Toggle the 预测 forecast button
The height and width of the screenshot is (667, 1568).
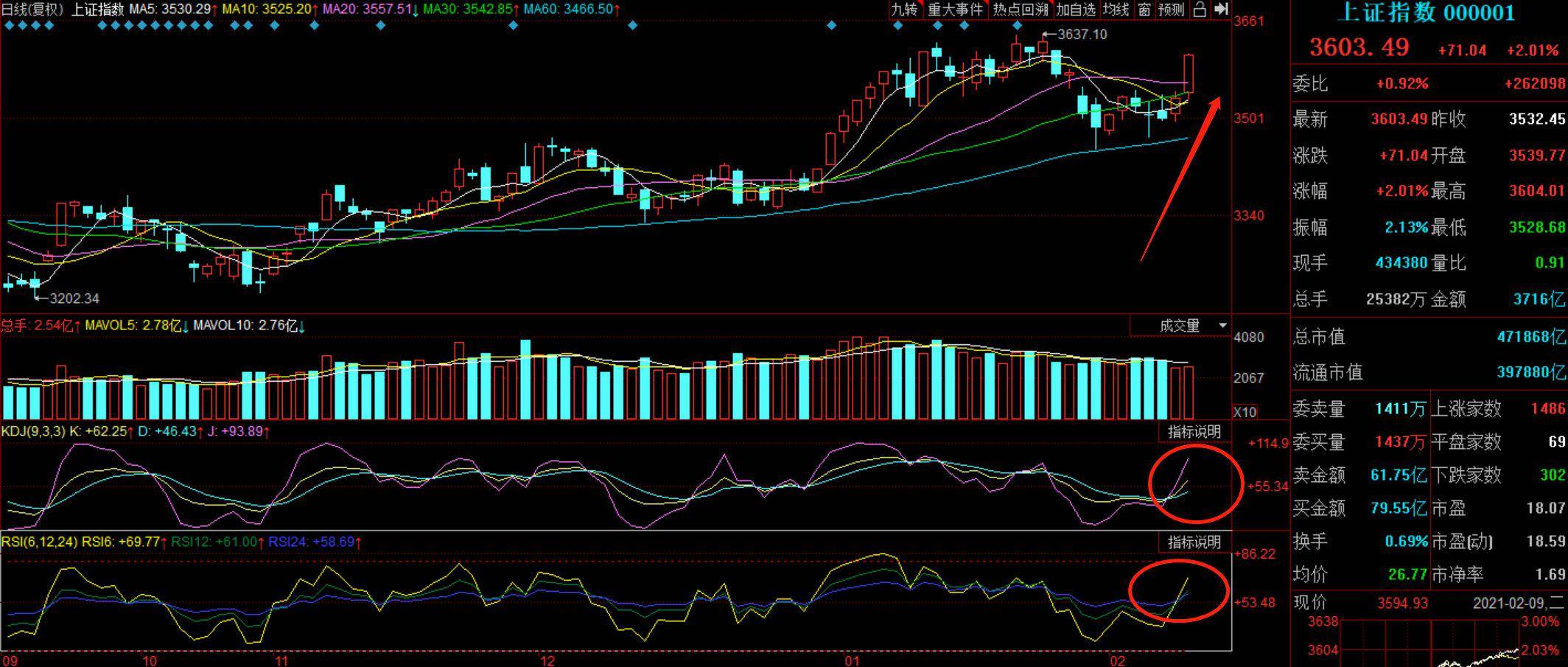point(1171,9)
